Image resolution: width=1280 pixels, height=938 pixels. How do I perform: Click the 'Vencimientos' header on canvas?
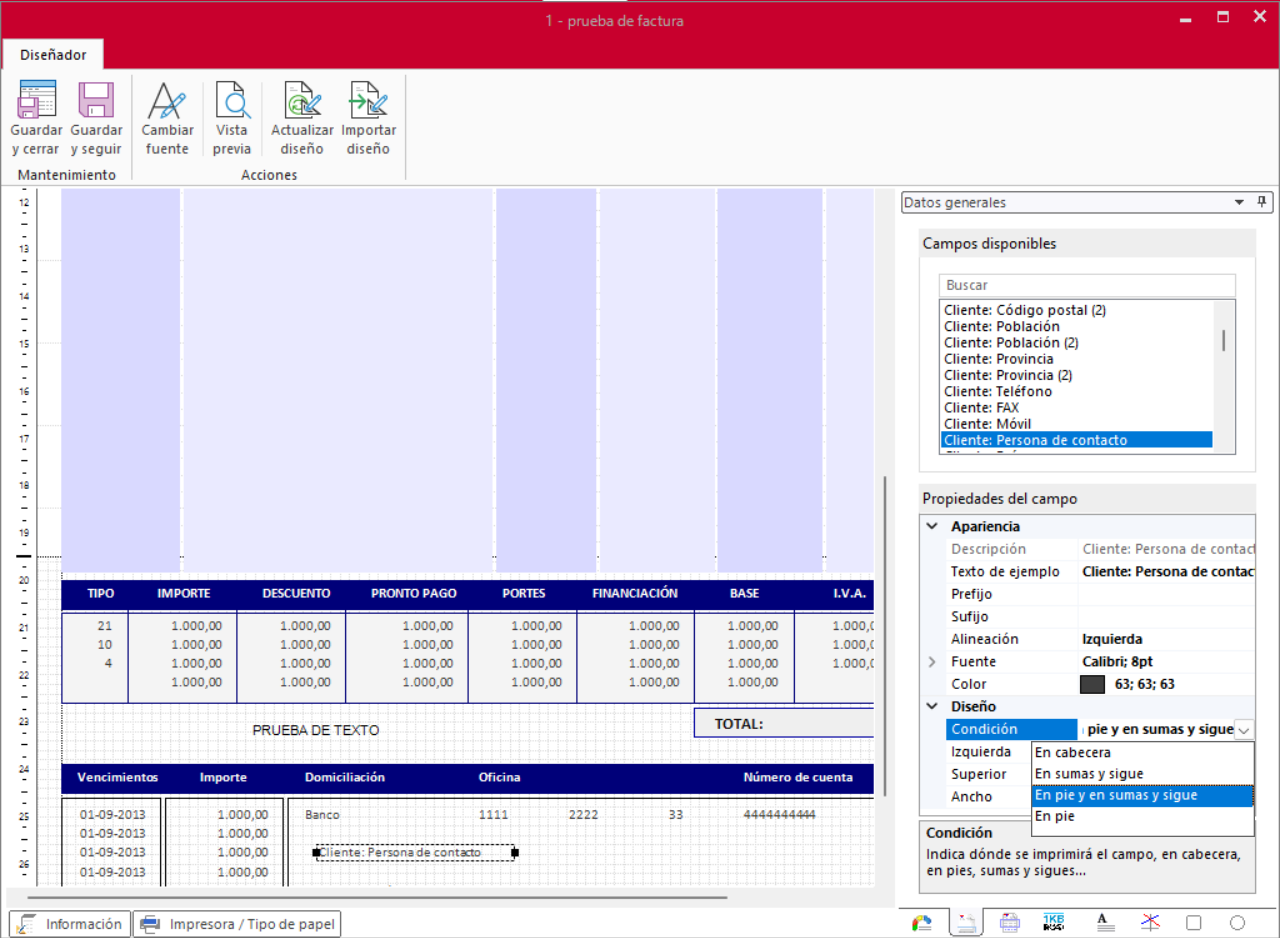pos(117,778)
